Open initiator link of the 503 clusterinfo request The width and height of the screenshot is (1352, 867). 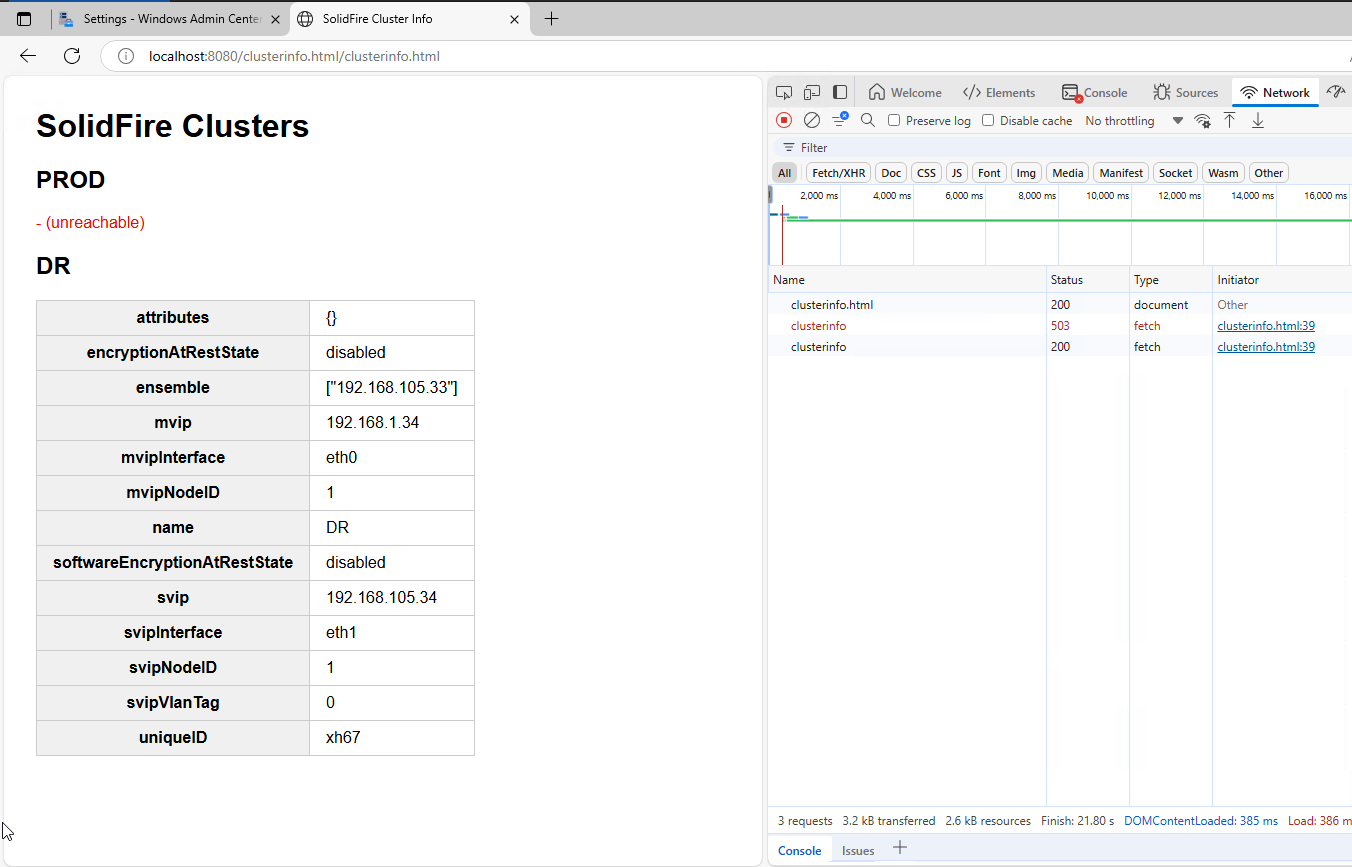[x=1265, y=326]
